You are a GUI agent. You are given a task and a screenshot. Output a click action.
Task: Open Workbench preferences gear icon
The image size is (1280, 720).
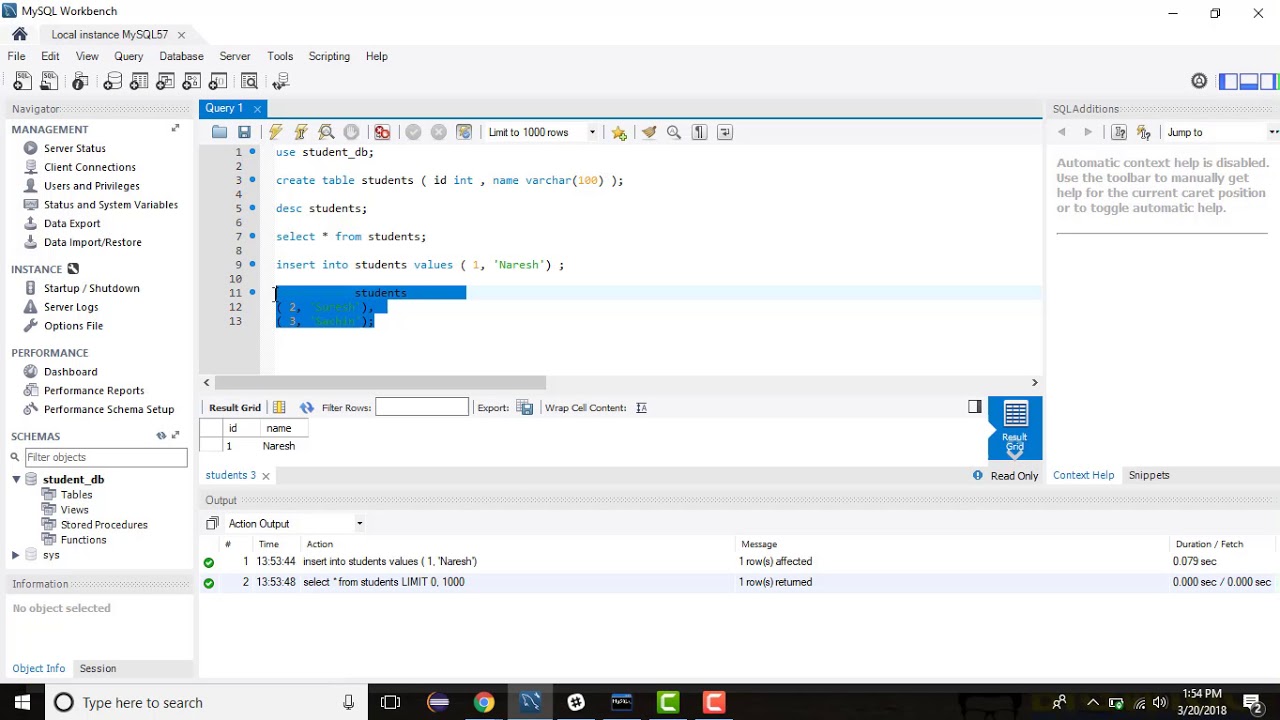click(1199, 81)
